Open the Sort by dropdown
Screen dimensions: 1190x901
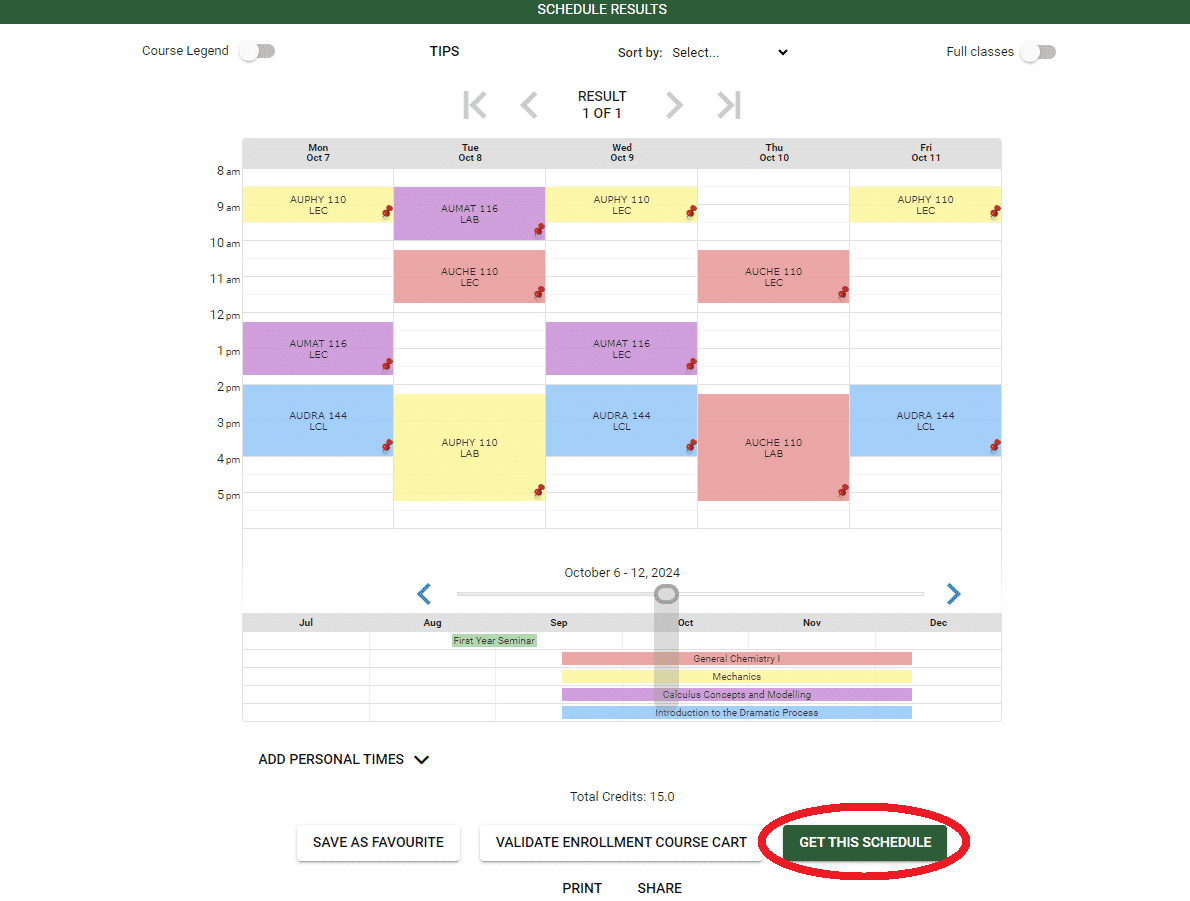(729, 53)
